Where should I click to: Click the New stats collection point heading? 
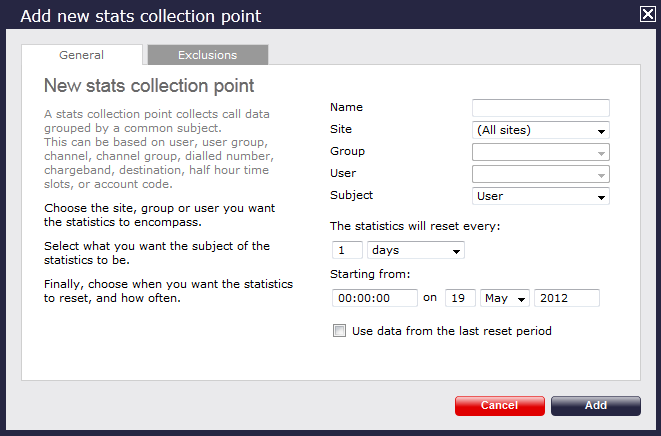(149, 86)
